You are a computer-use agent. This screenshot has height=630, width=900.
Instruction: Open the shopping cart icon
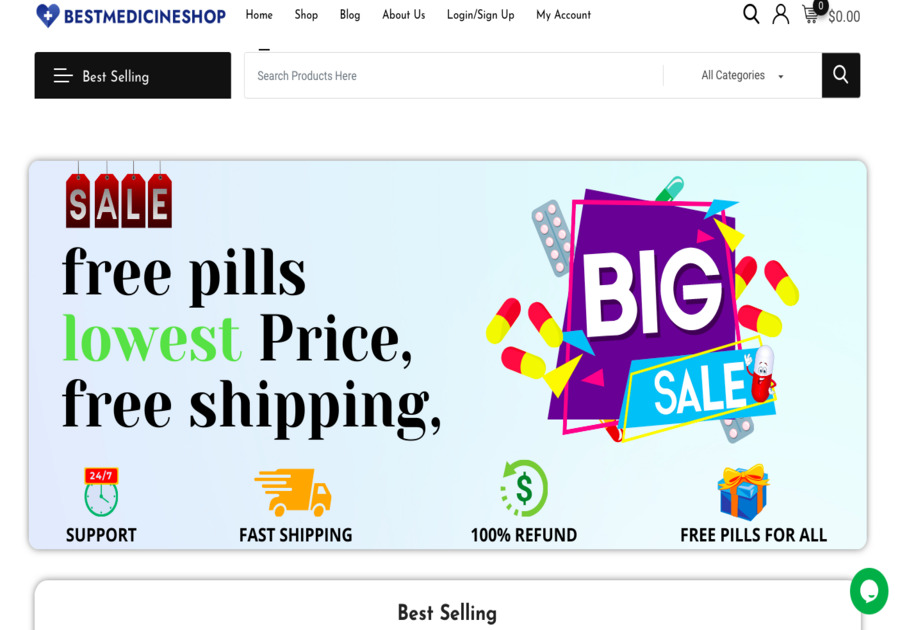coord(810,14)
